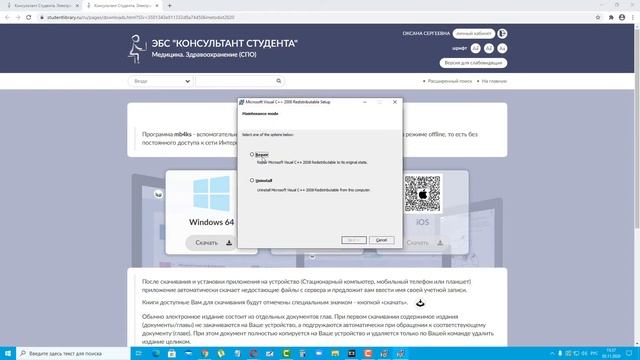Bookmark this page with star icon
Screen dimensions: 640x360
tap(598, 18)
